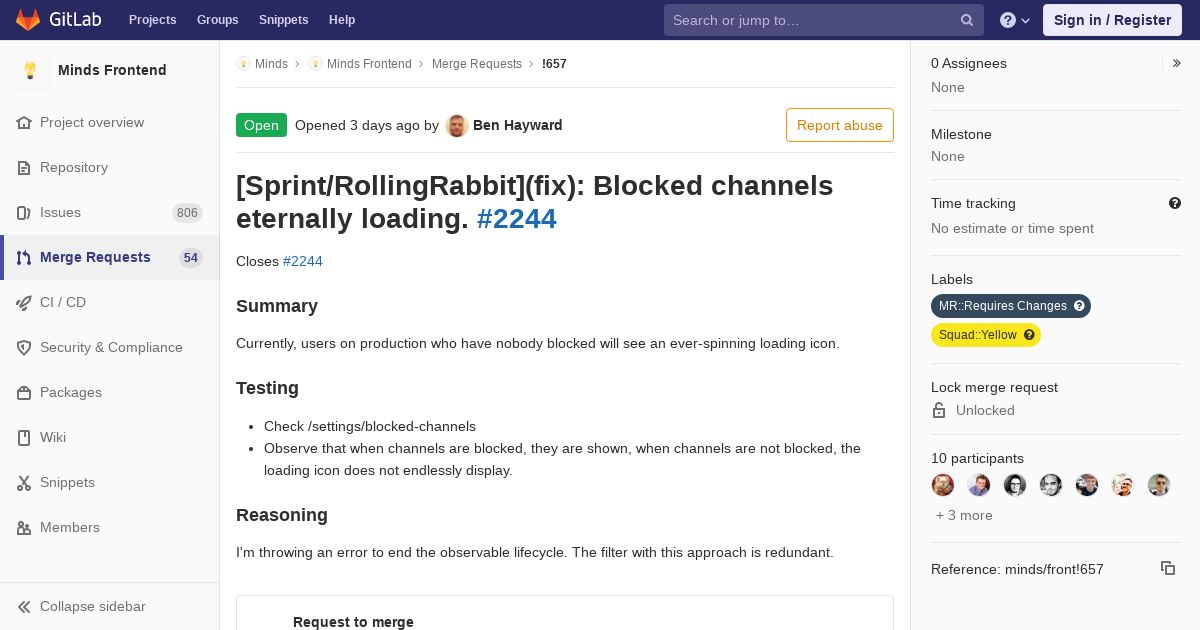Click the third participant avatar

coord(1015,485)
